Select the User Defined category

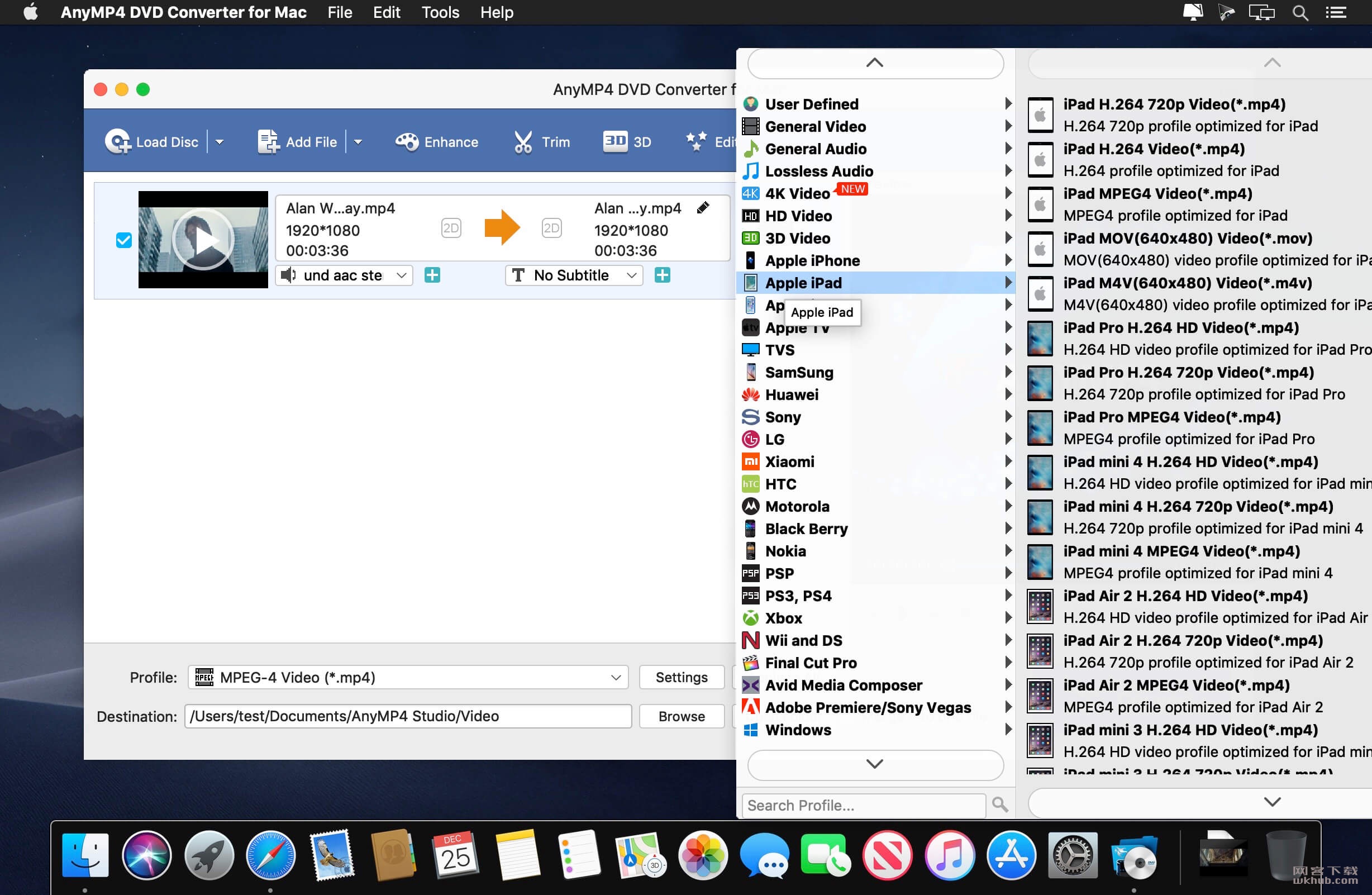point(876,104)
